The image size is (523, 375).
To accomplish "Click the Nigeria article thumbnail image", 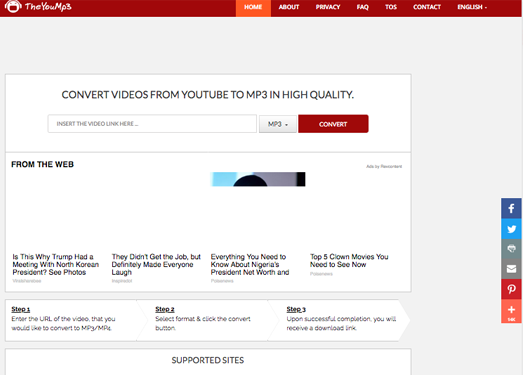I will (258, 179).
